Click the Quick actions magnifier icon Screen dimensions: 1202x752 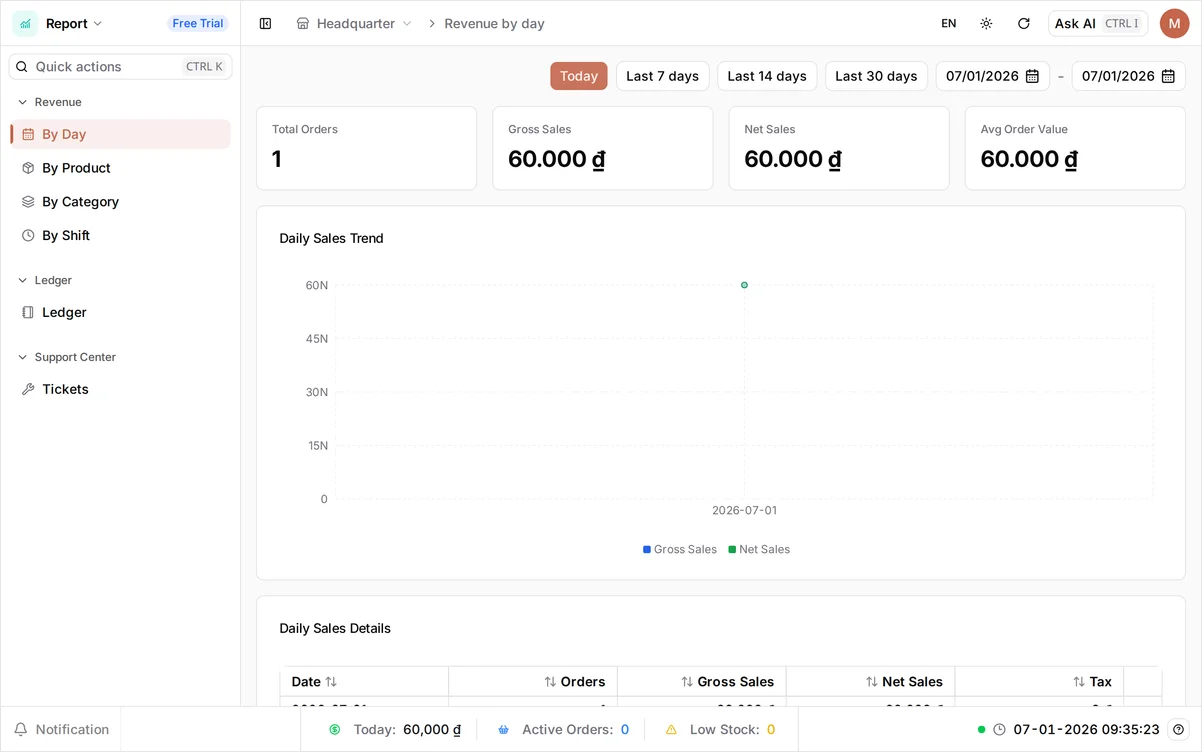pyautogui.click(x=22, y=66)
